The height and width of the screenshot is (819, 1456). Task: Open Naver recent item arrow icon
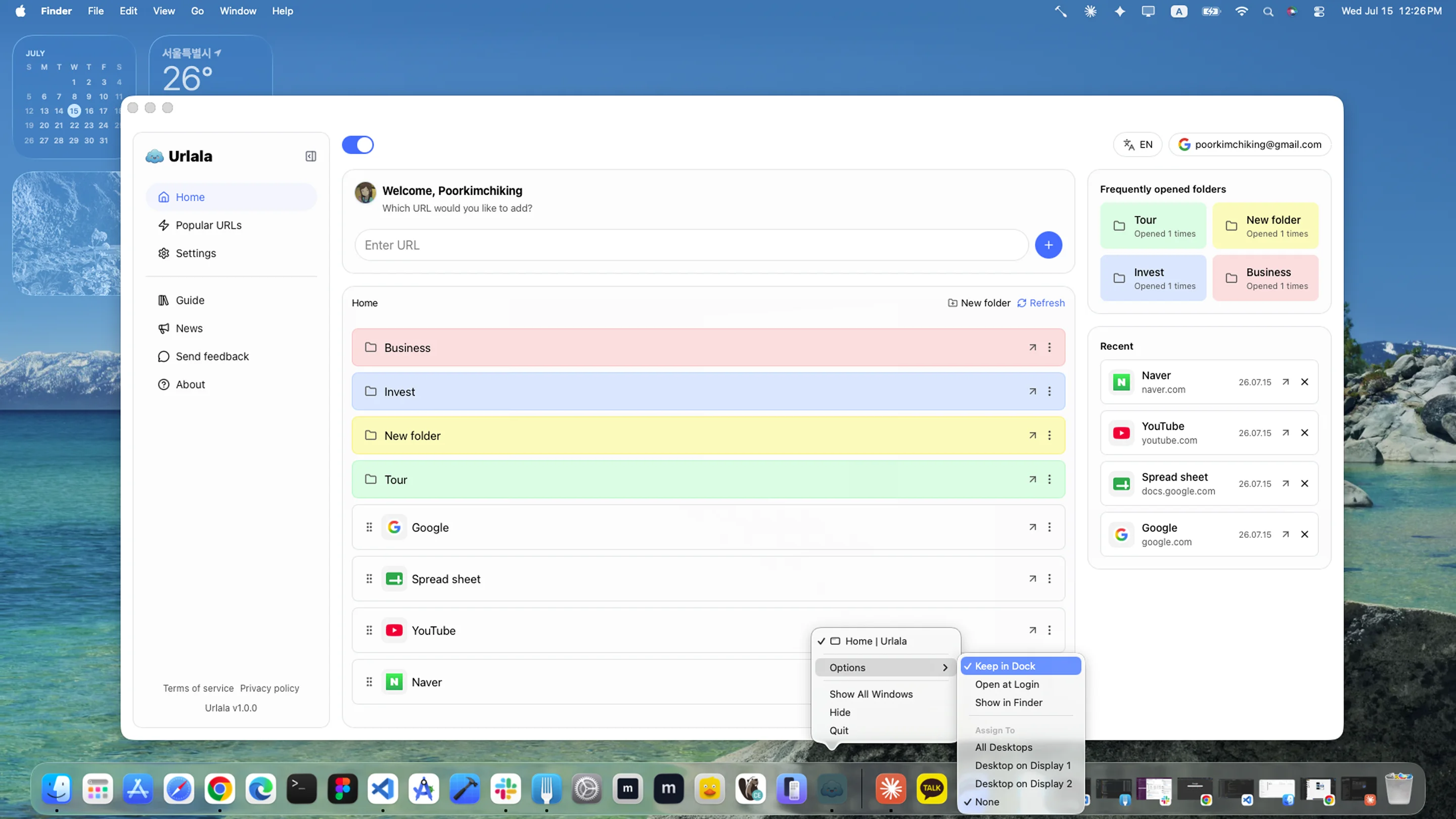tap(1285, 382)
